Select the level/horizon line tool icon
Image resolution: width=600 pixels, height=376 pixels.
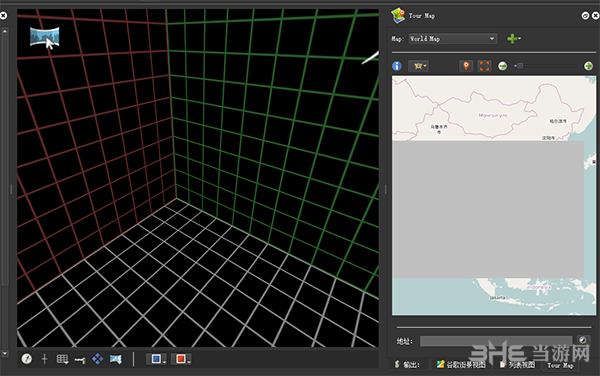point(80,360)
